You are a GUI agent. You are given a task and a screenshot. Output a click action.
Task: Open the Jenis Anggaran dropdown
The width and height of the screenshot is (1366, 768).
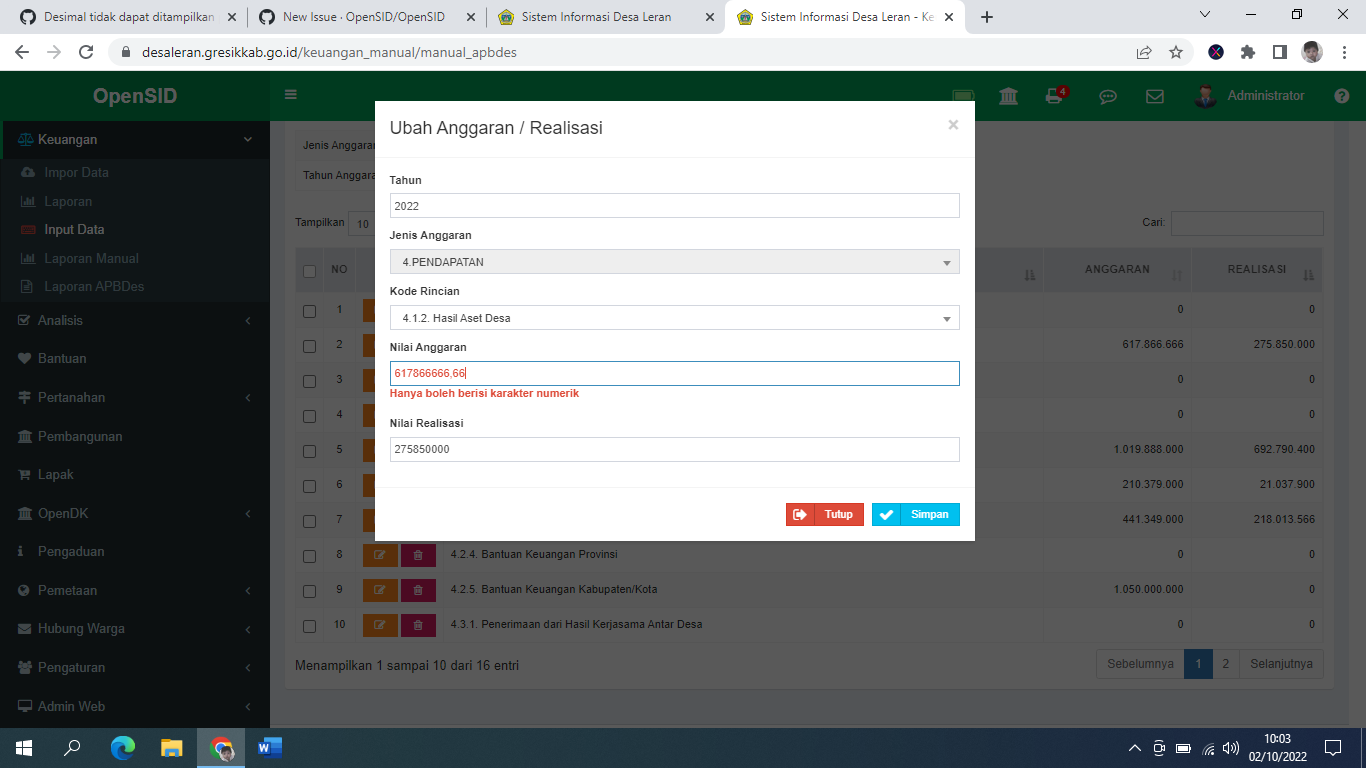tap(674, 261)
